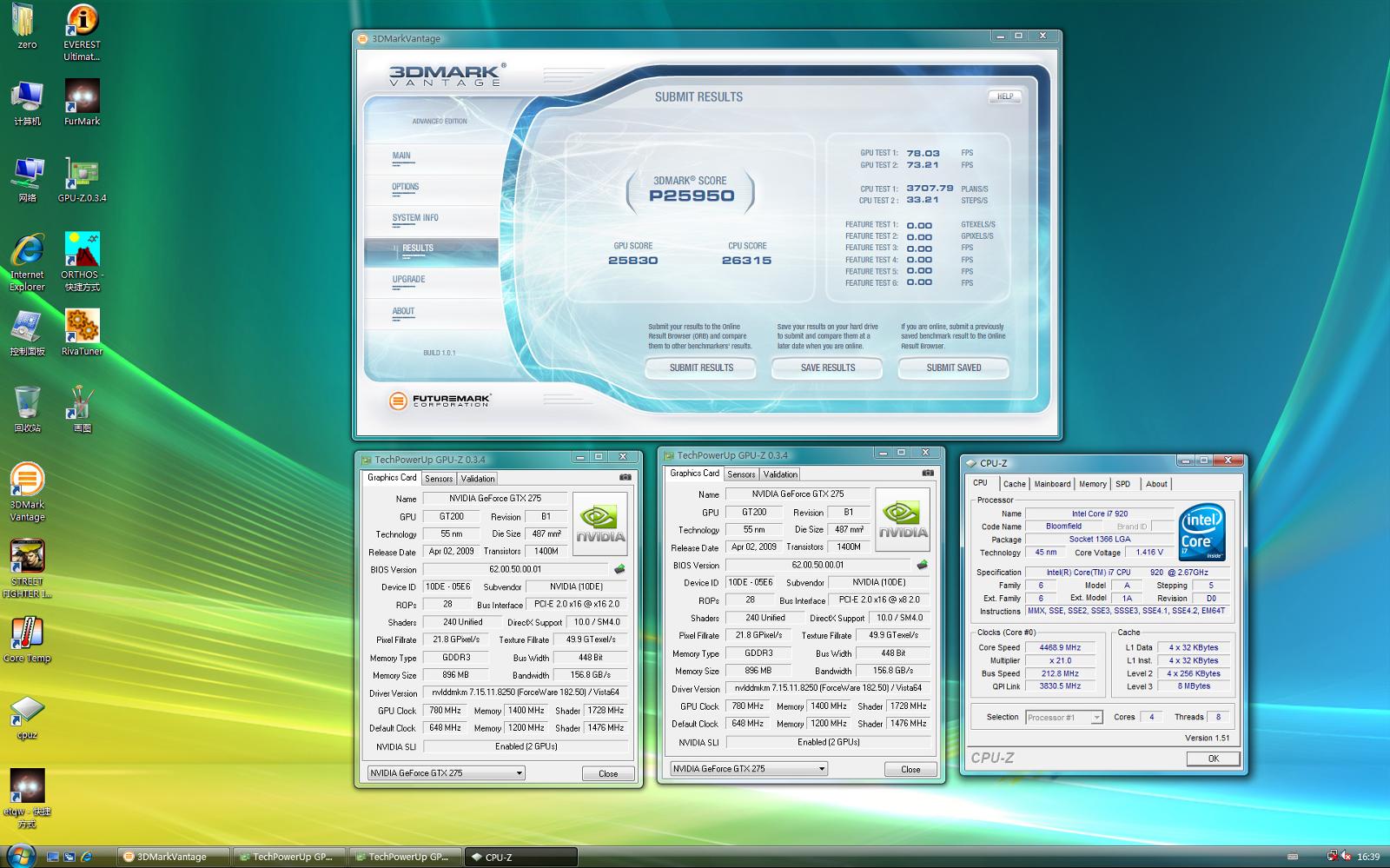Viewport: 1390px width, 868px height.
Task: Click the Futuremark Corporation logo
Action: pyautogui.click(x=440, y=401)
